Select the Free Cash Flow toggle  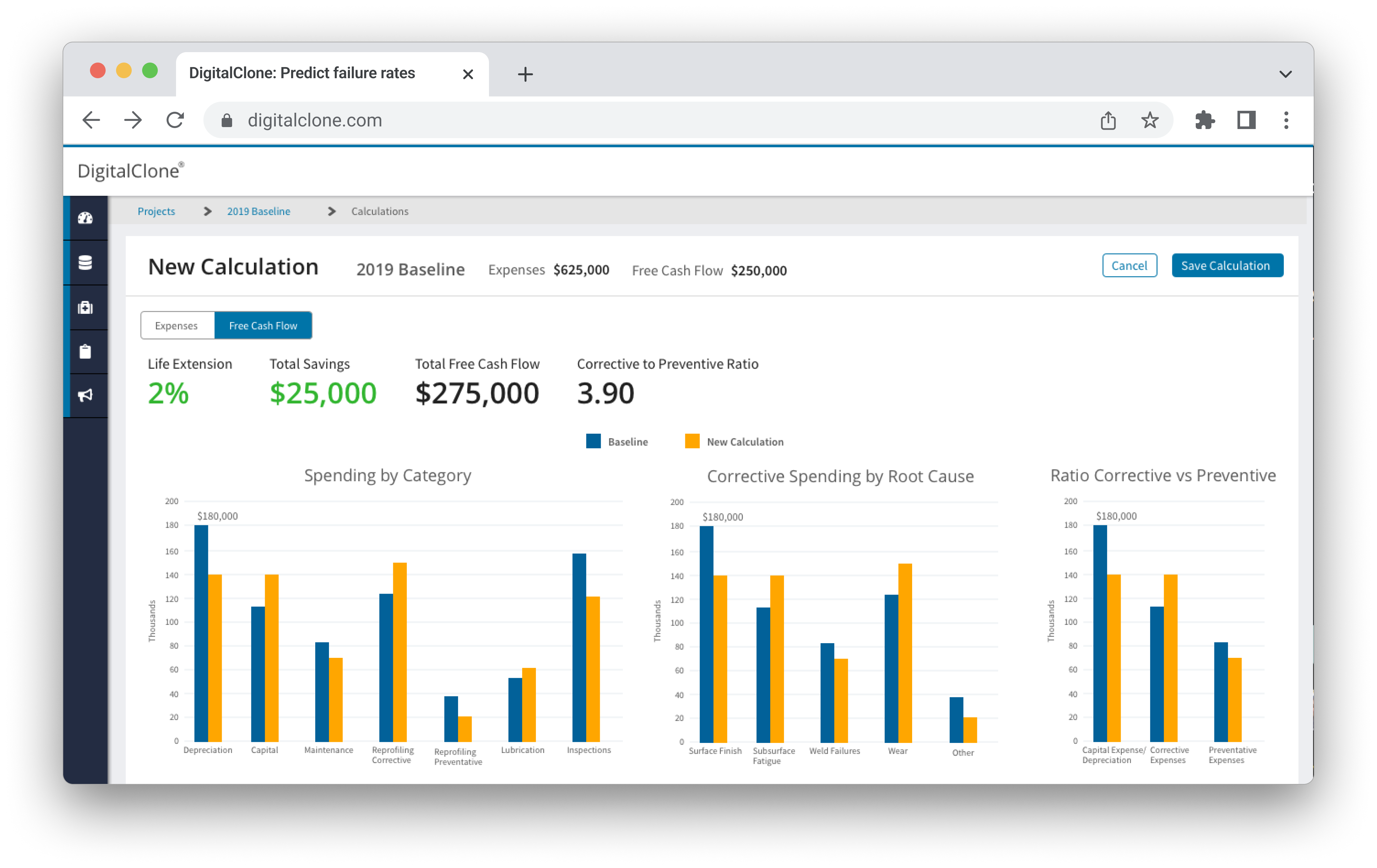coord(263,326)
